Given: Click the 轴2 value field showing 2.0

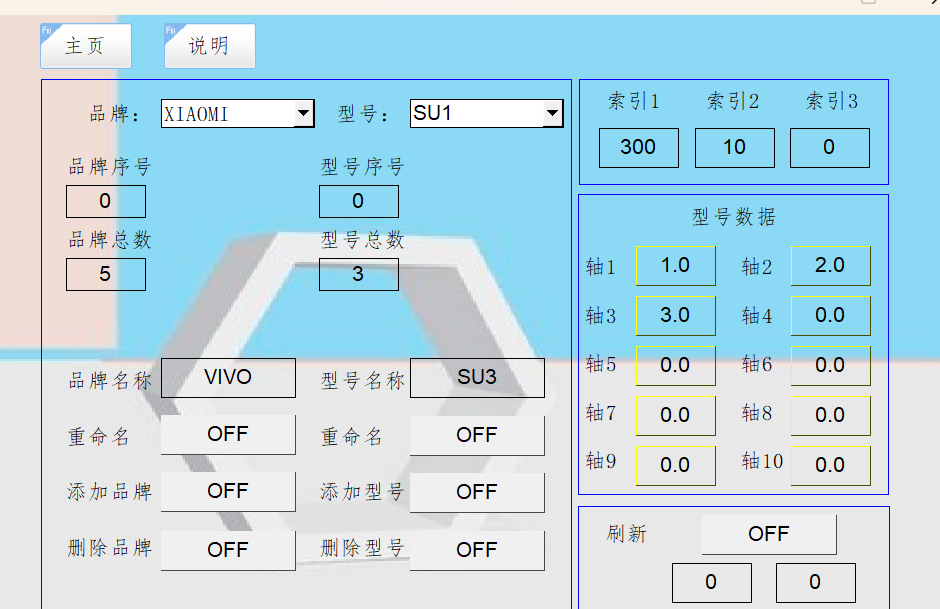Looking at the screenshot, I should [x=830, y=266].
